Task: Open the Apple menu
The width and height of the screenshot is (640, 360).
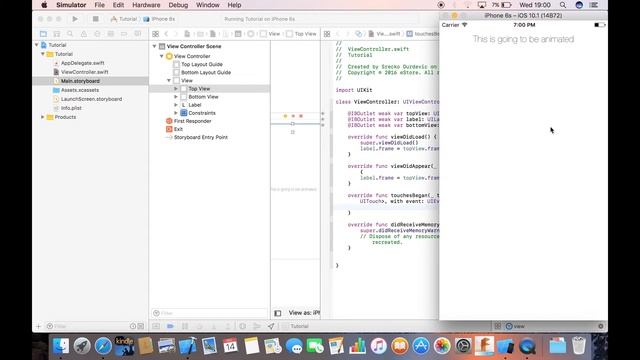Action: (44, 5)
